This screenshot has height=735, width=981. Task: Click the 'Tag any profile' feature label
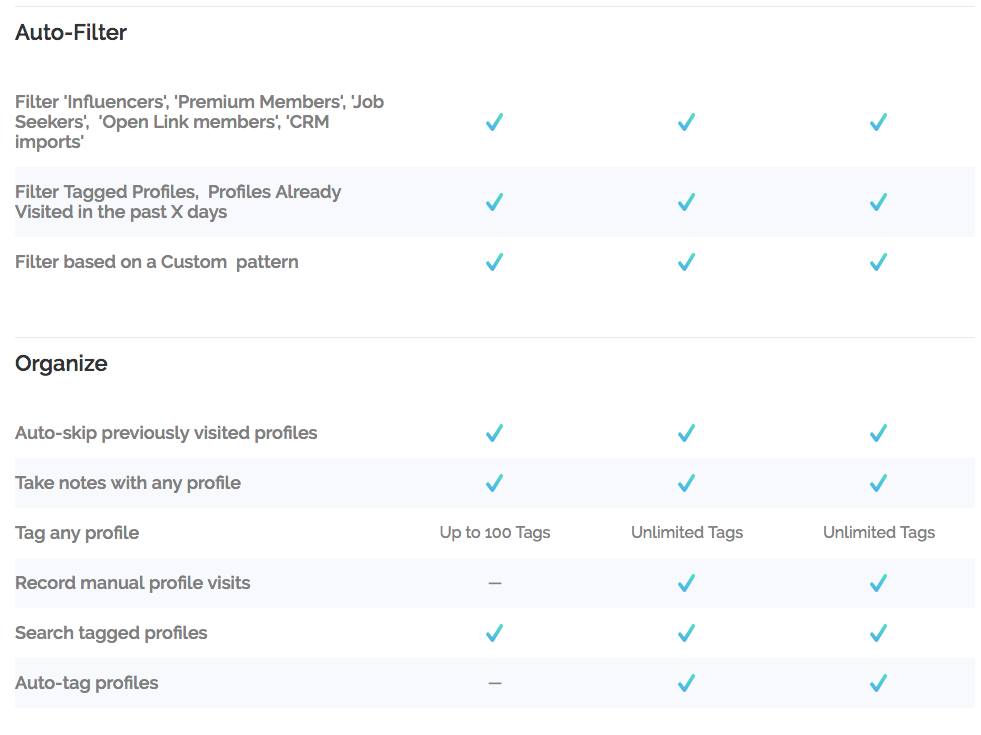coord(77,533)
